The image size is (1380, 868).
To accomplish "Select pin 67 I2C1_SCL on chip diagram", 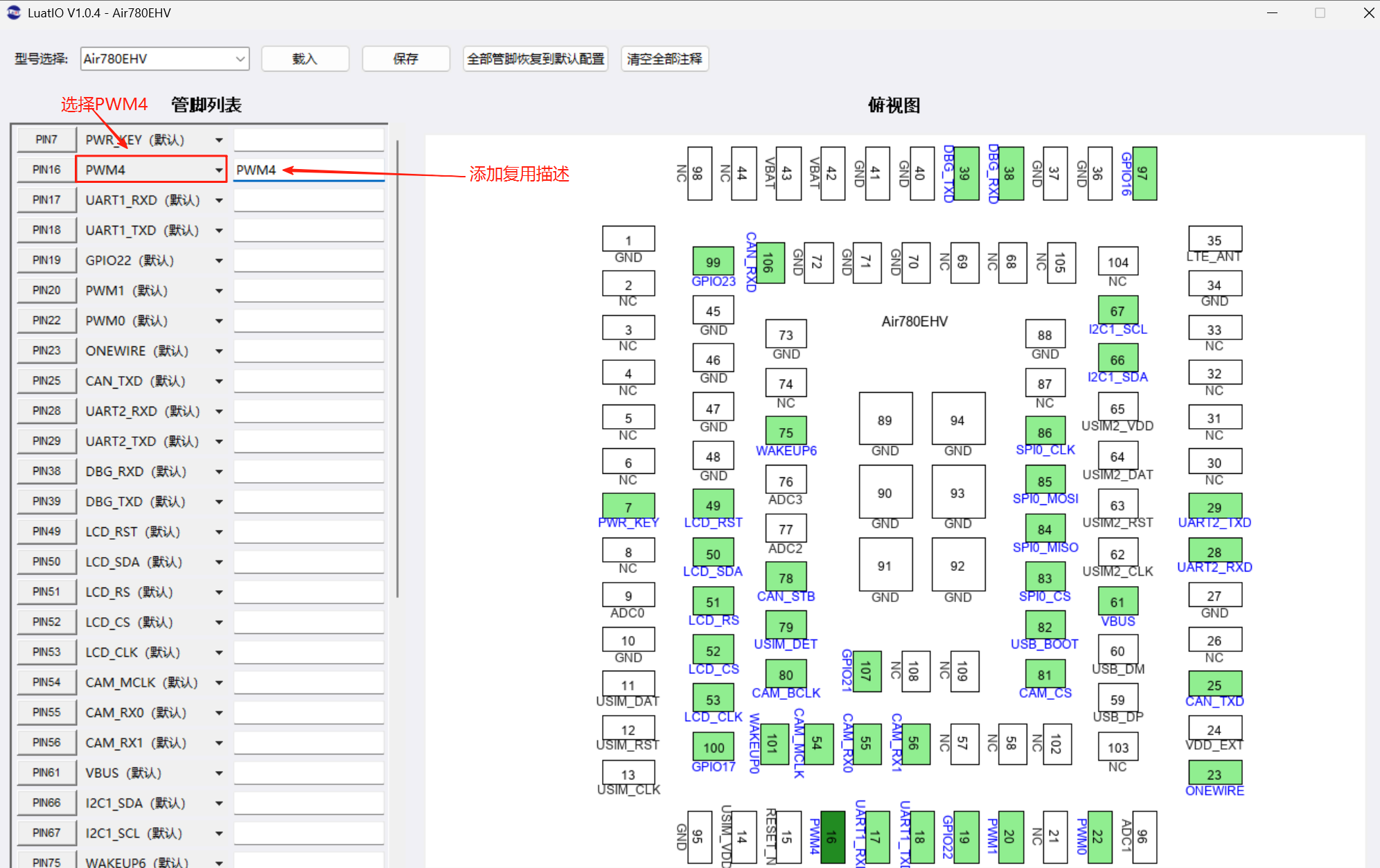I will click(1117, 310).
